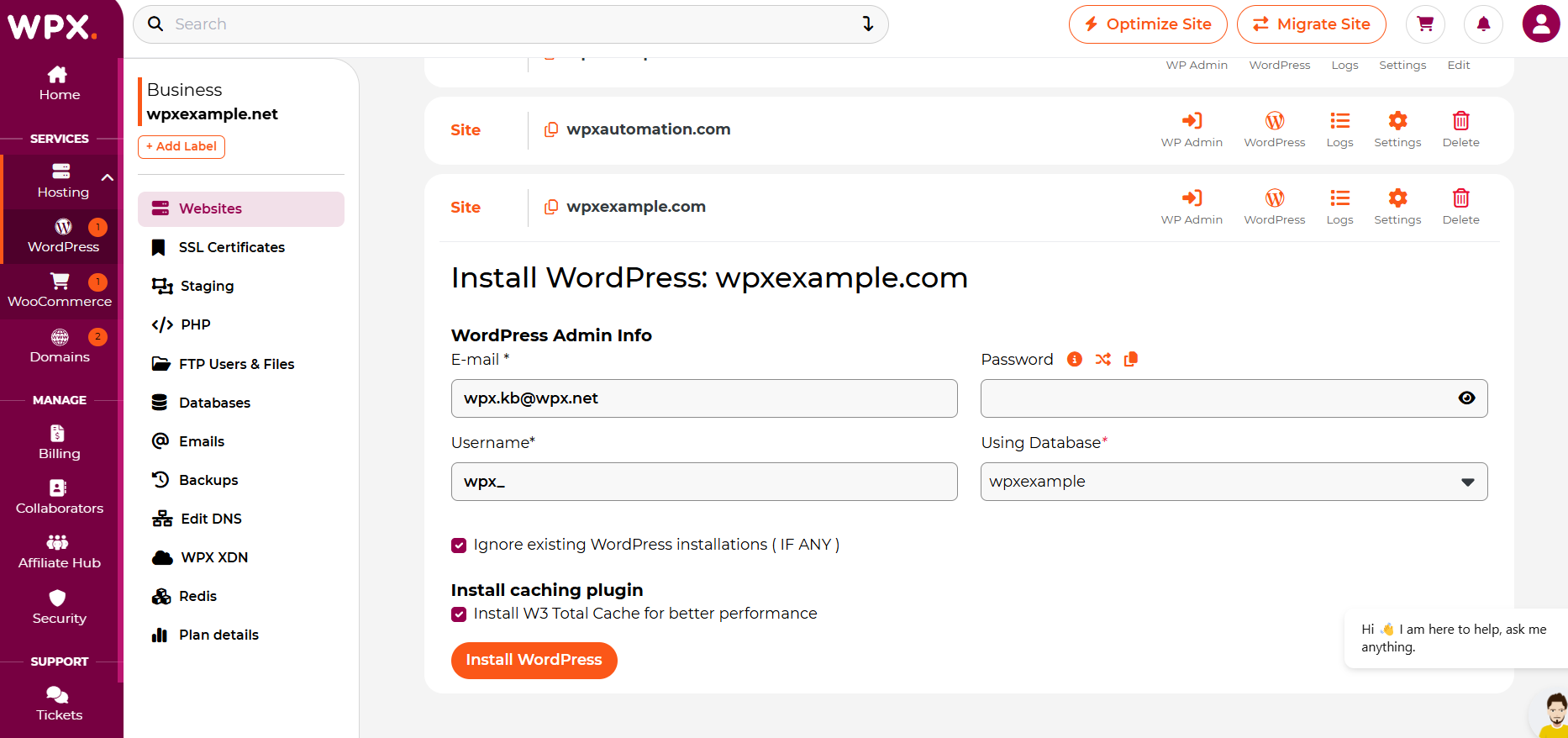
Task: Go to Backups in the side menu
Action: [x=208, y=480]
